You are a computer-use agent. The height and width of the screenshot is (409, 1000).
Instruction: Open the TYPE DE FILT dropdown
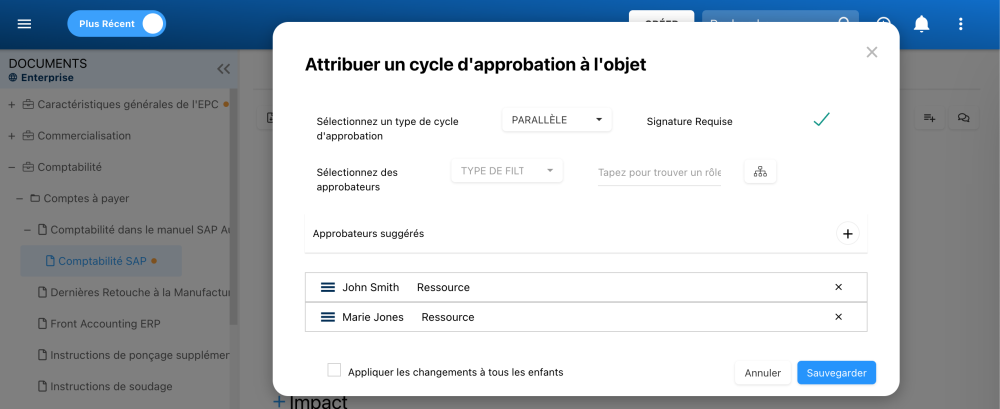(507, 171)
